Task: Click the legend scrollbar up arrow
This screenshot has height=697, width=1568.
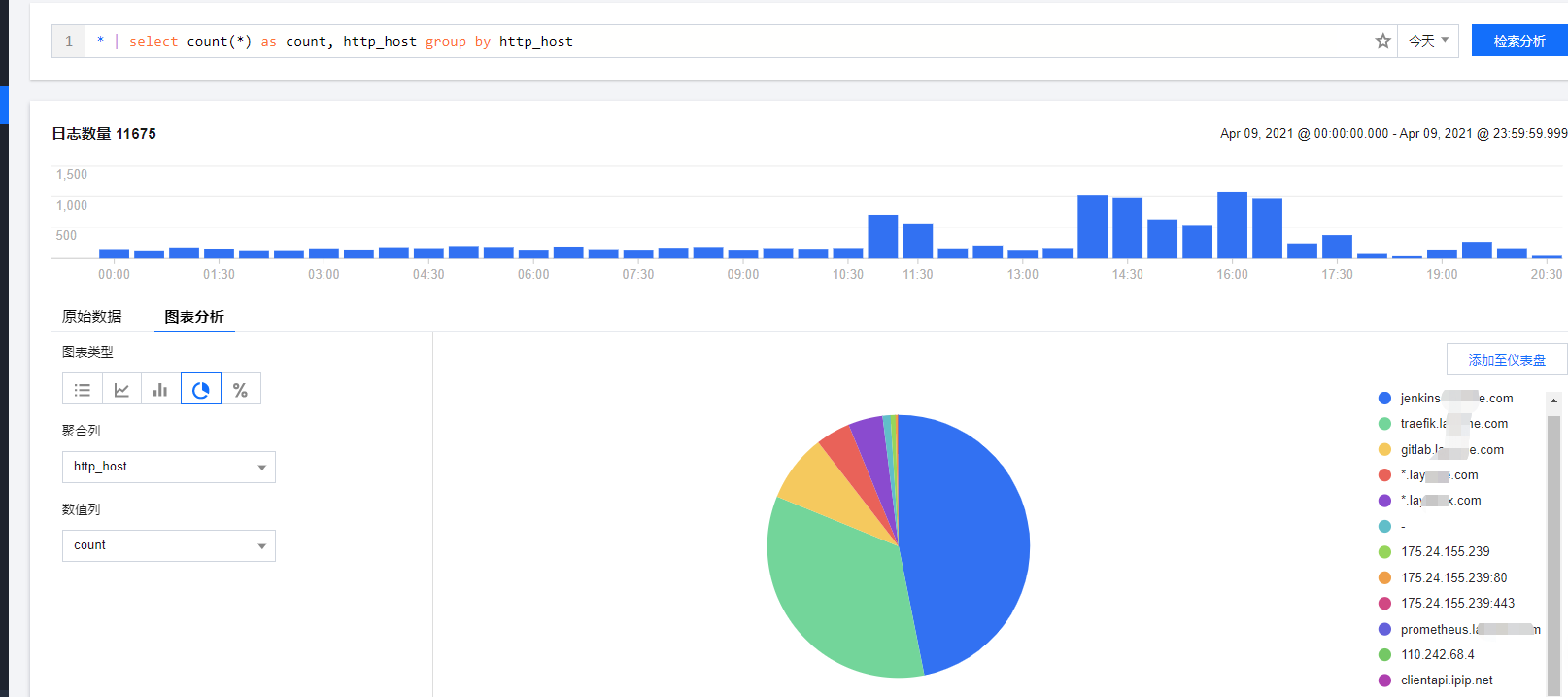Action: 1553,401
